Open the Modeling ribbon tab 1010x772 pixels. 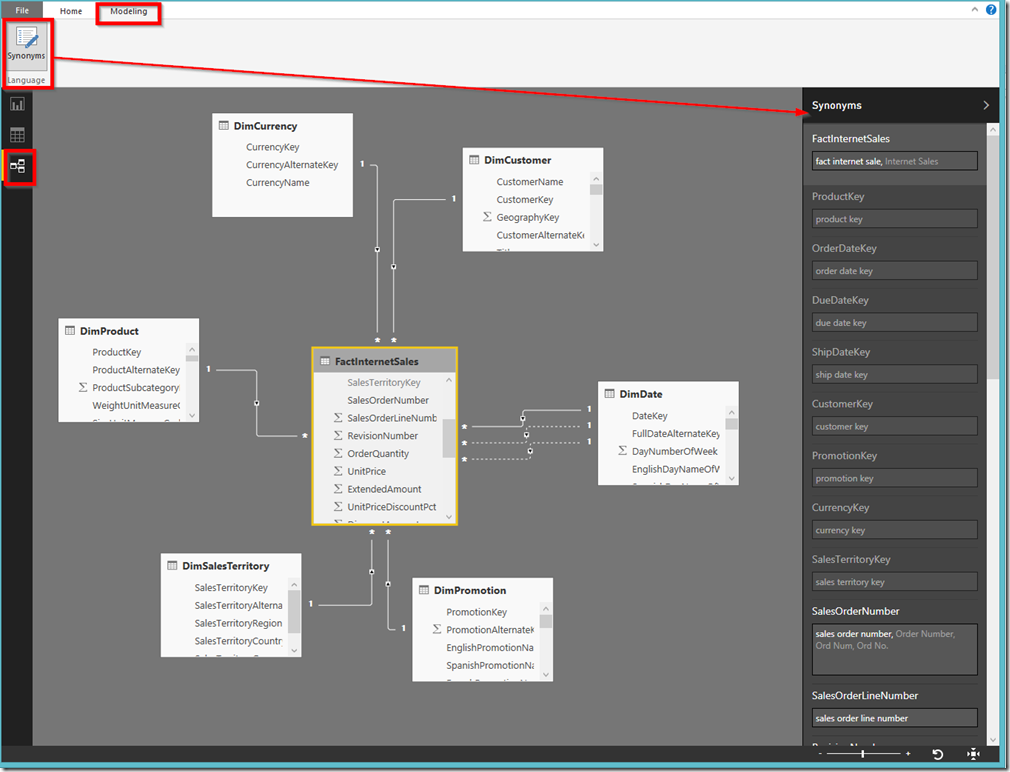click(128, 11)
